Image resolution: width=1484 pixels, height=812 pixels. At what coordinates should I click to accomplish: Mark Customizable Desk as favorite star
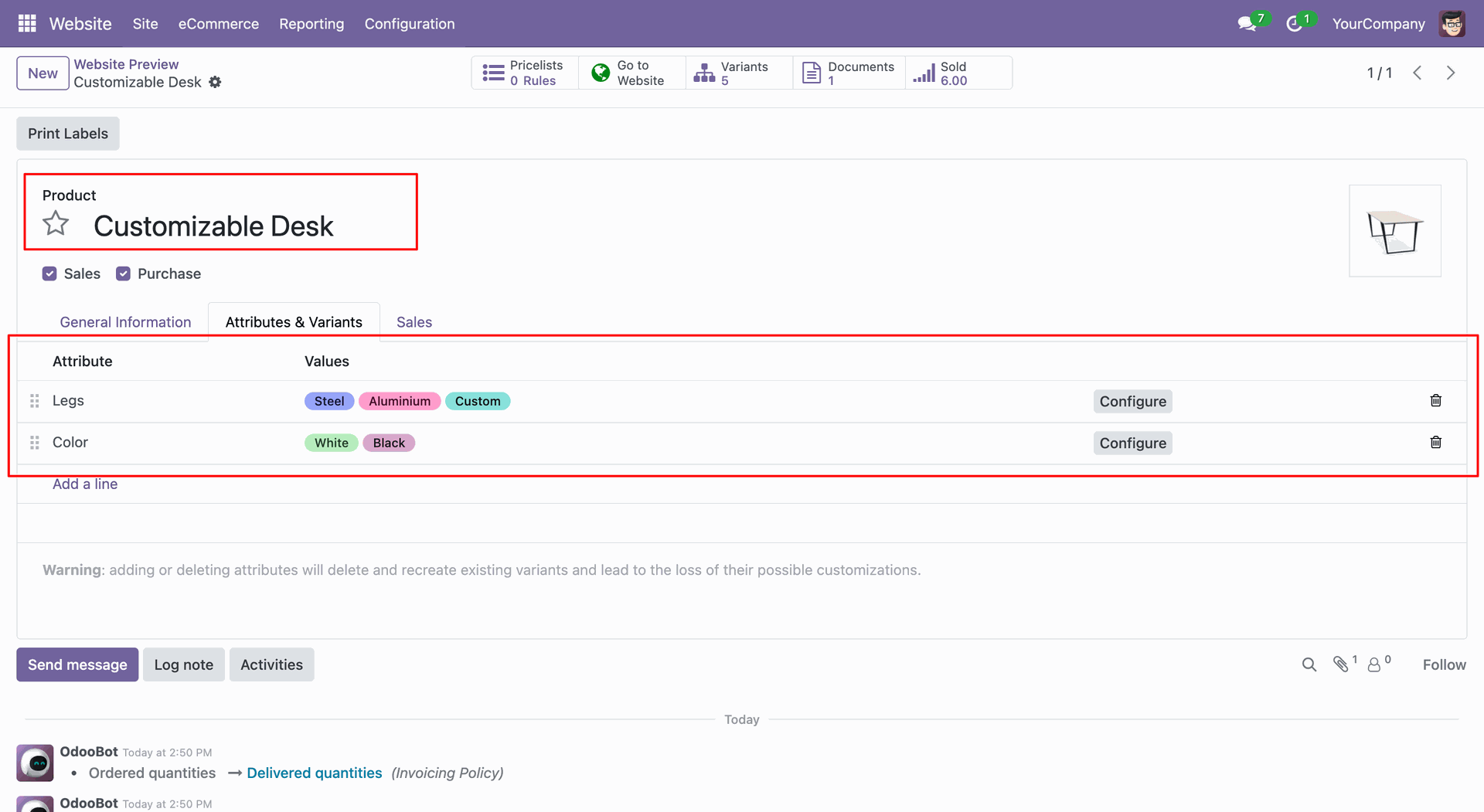pos(56,224)
